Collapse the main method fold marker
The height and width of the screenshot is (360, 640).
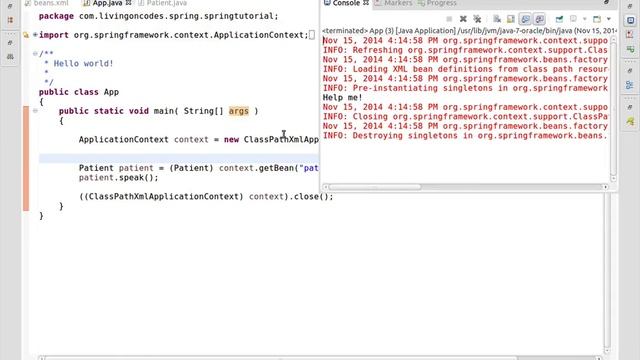tap(35, 111)
